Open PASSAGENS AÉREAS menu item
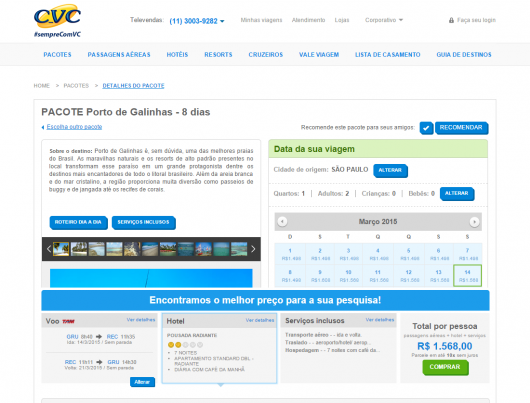The width and height of the screenshot is (530, 403). point(119,54)
